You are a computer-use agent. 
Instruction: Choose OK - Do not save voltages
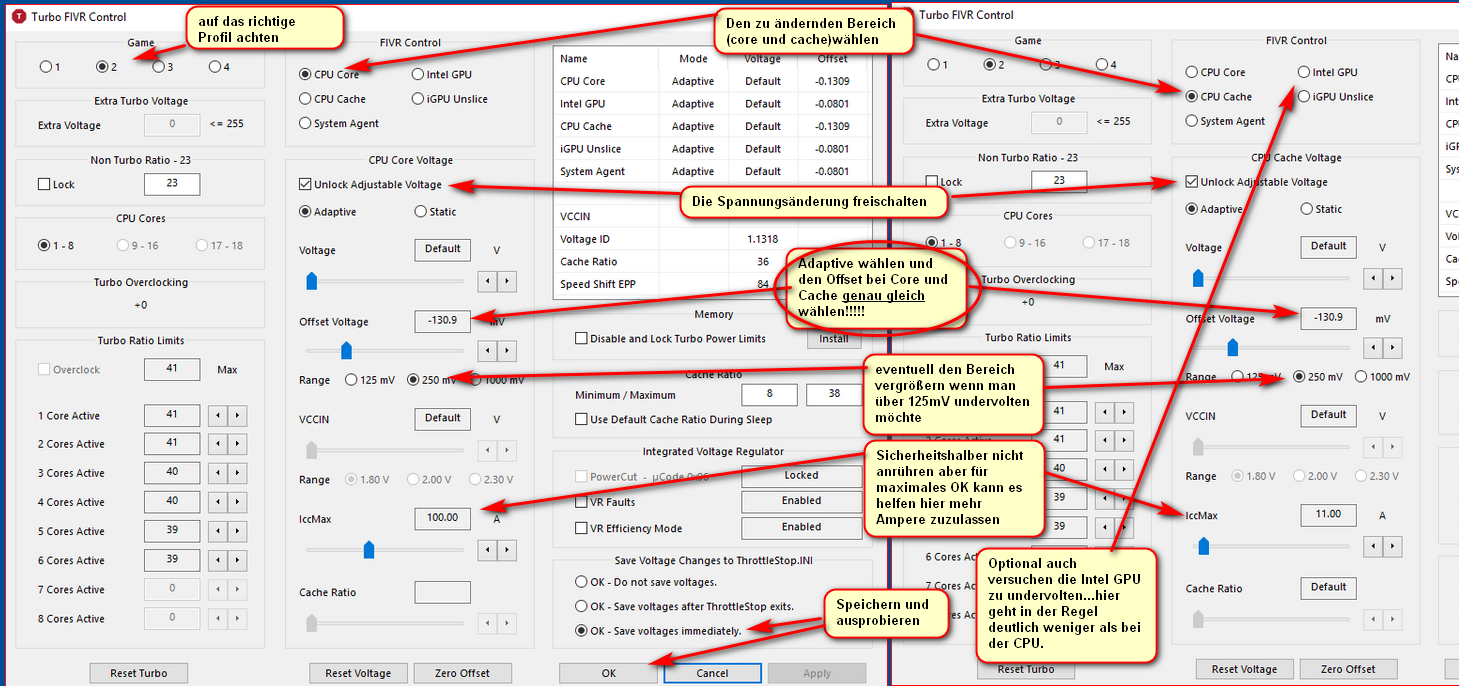pyautogui.click(x=582, y=582)
